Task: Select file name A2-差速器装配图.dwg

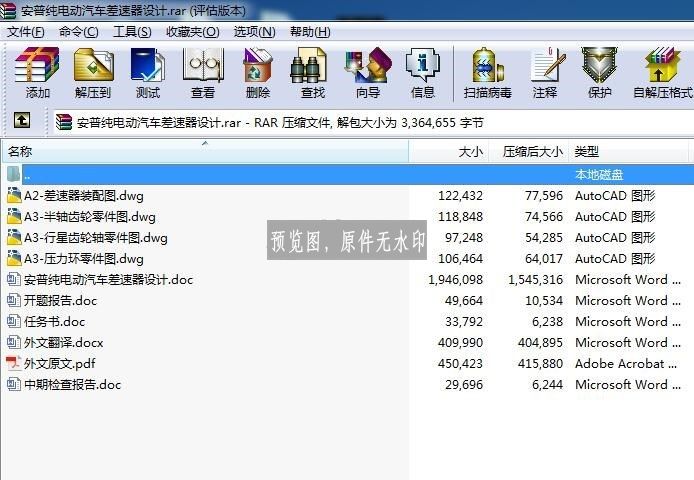Action: click(84, 196)
